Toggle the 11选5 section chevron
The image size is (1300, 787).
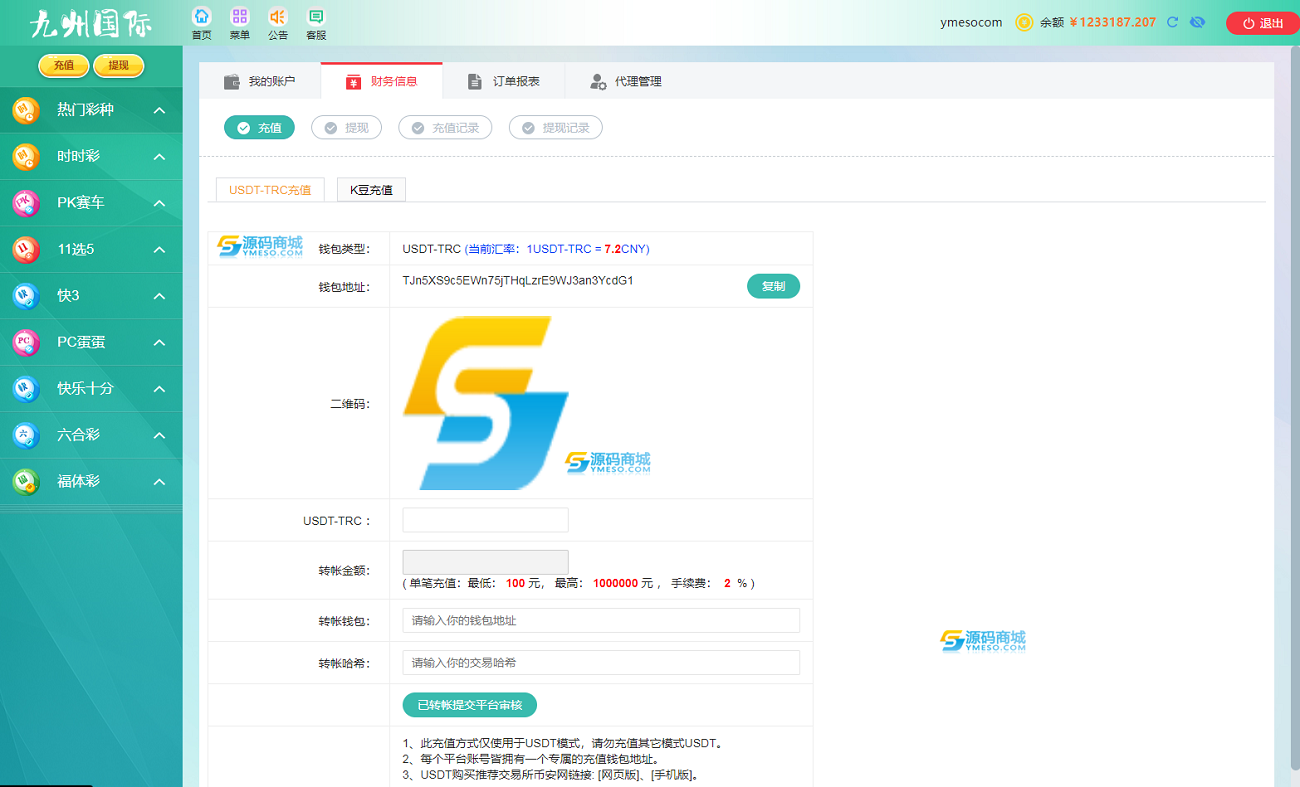pyautogui.click(x=159, y=249)
